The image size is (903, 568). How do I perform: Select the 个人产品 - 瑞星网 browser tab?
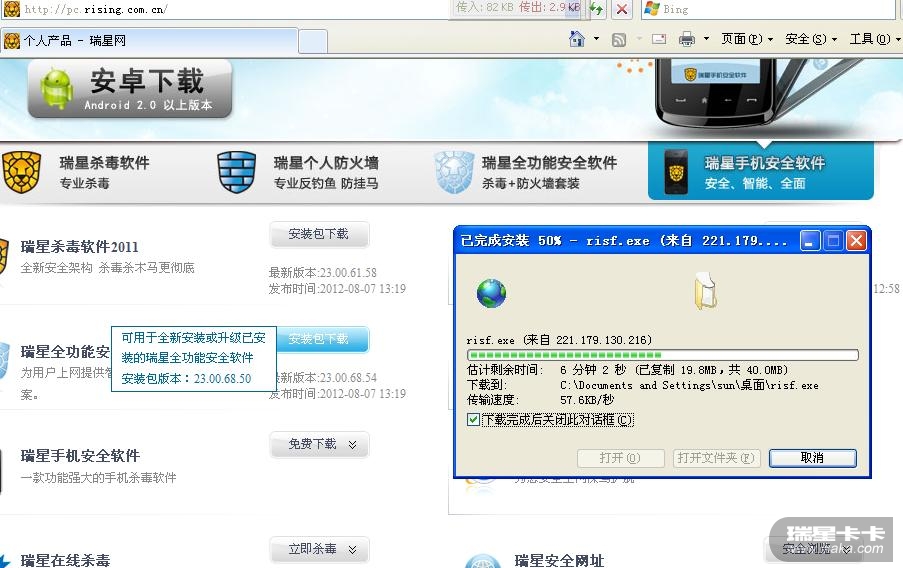(150, 40)
